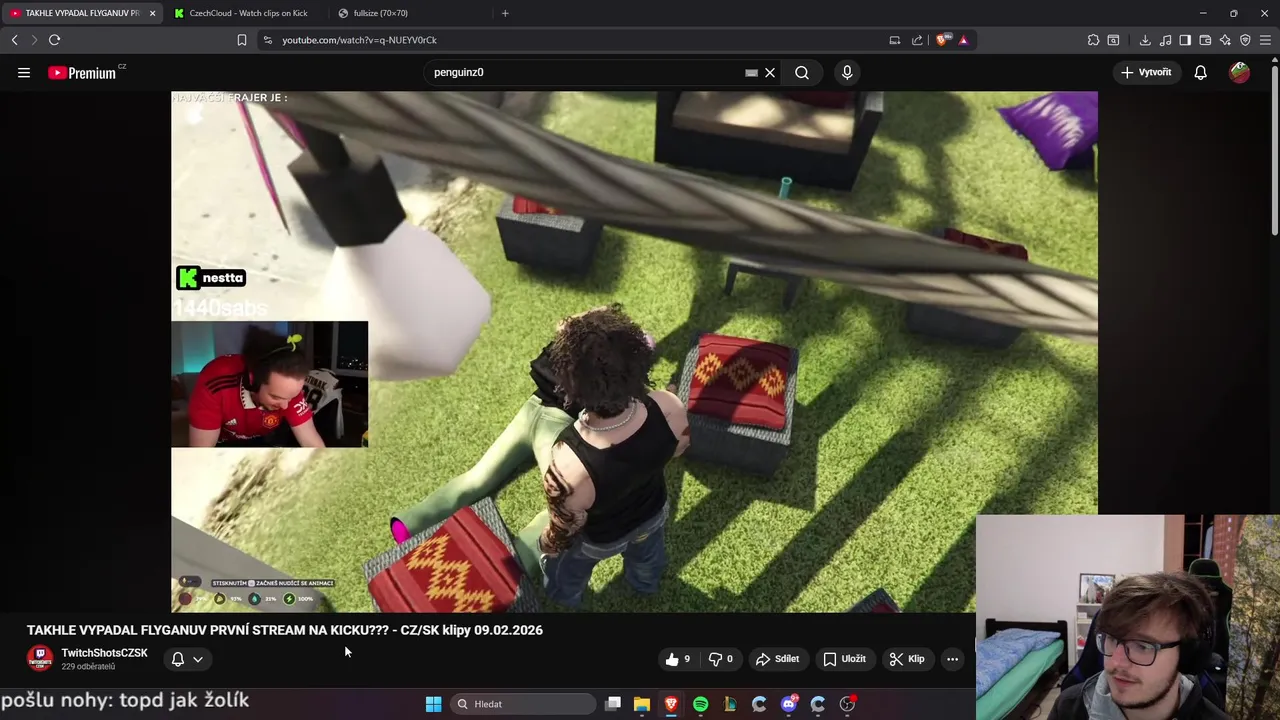The image size is (1280, 720).
Task: Open Leo AI sparkle icon
Action: (x=1225, y=40)
